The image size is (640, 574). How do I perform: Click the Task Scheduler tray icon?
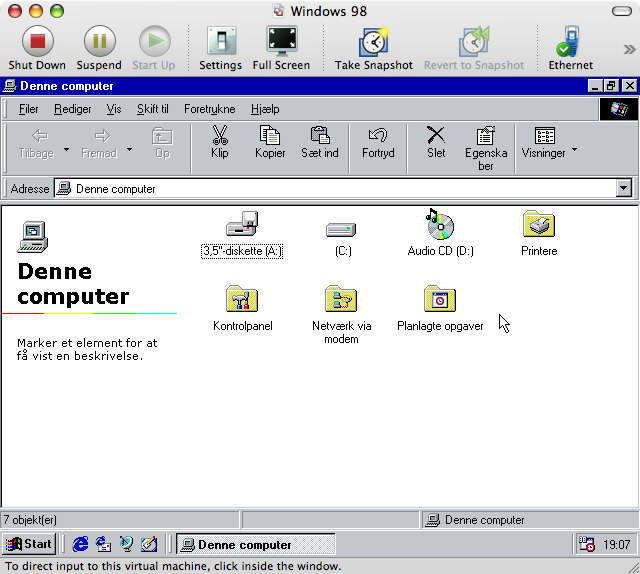(x=587, y=544)
